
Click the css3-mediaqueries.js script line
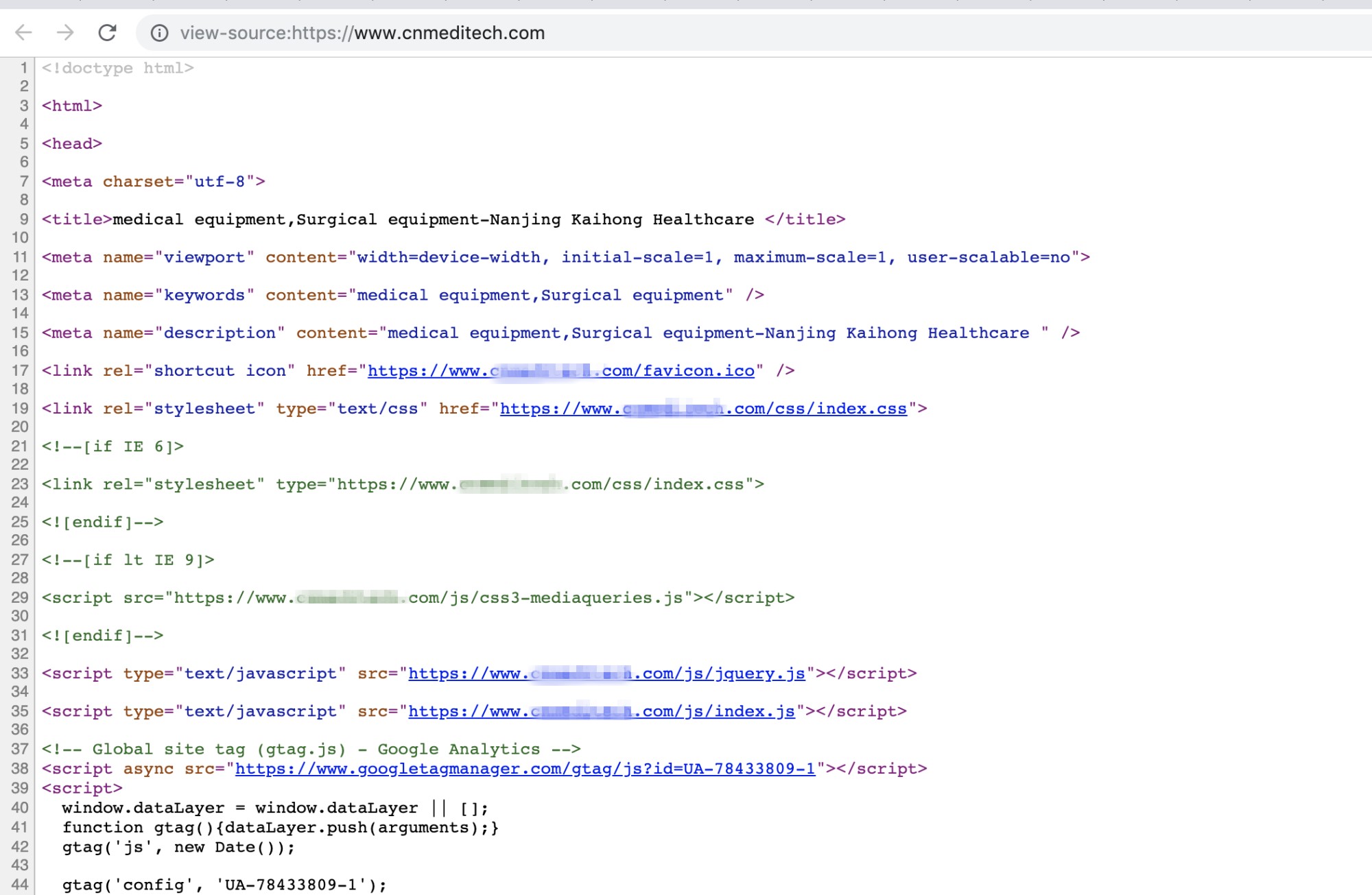point(418,598)
